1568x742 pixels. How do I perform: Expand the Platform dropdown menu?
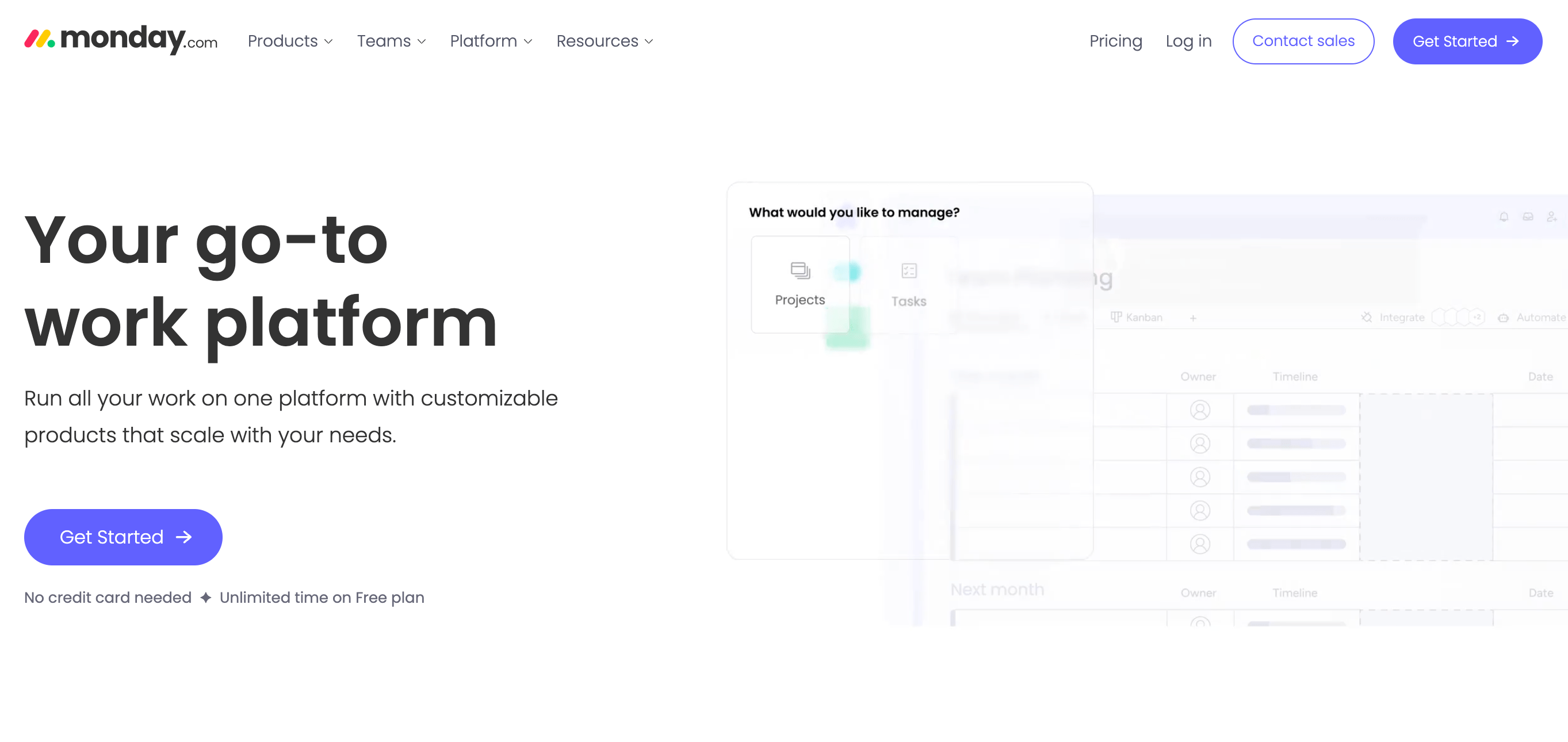pyautogui.click(x=491, y=41)
